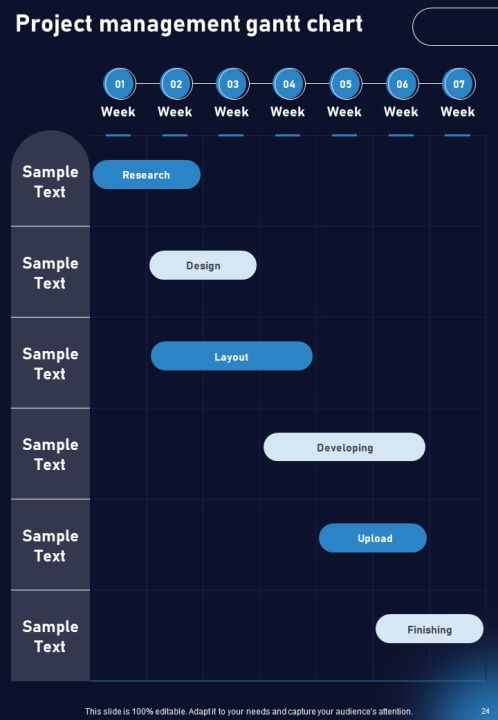
Task: Select Sample Text label beside Layout row
Action: (50, 364)
